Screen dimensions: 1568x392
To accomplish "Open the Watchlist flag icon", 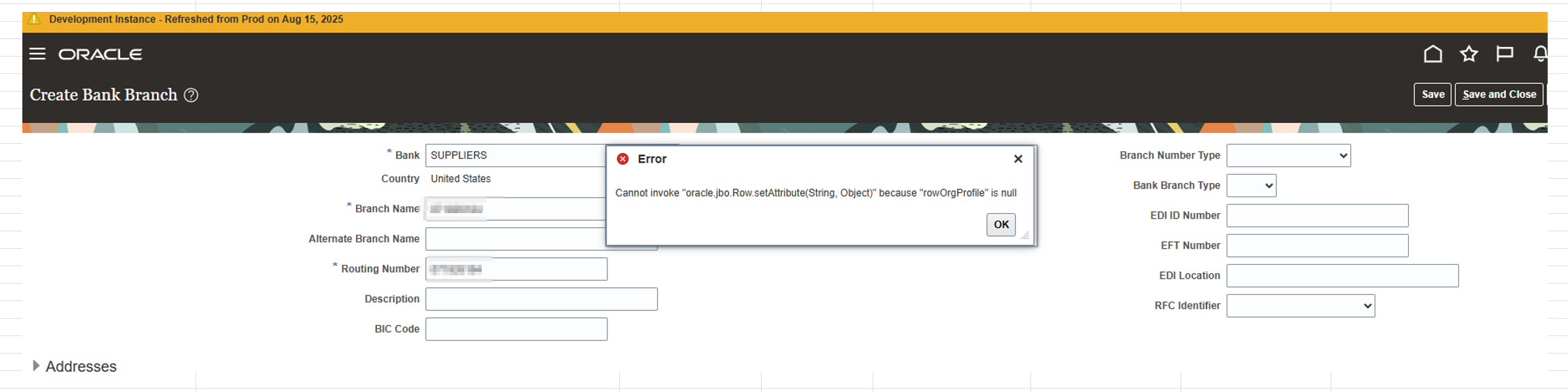I will point(1504,54).
